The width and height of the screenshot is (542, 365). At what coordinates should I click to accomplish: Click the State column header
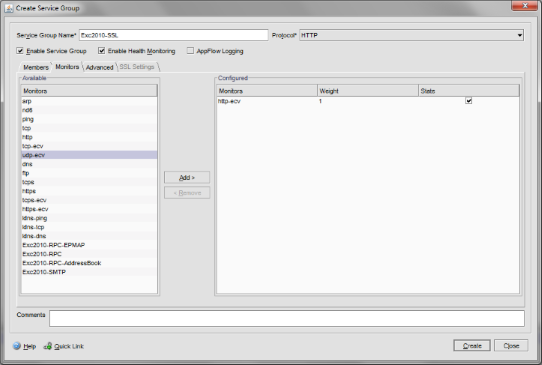[469, 91]
